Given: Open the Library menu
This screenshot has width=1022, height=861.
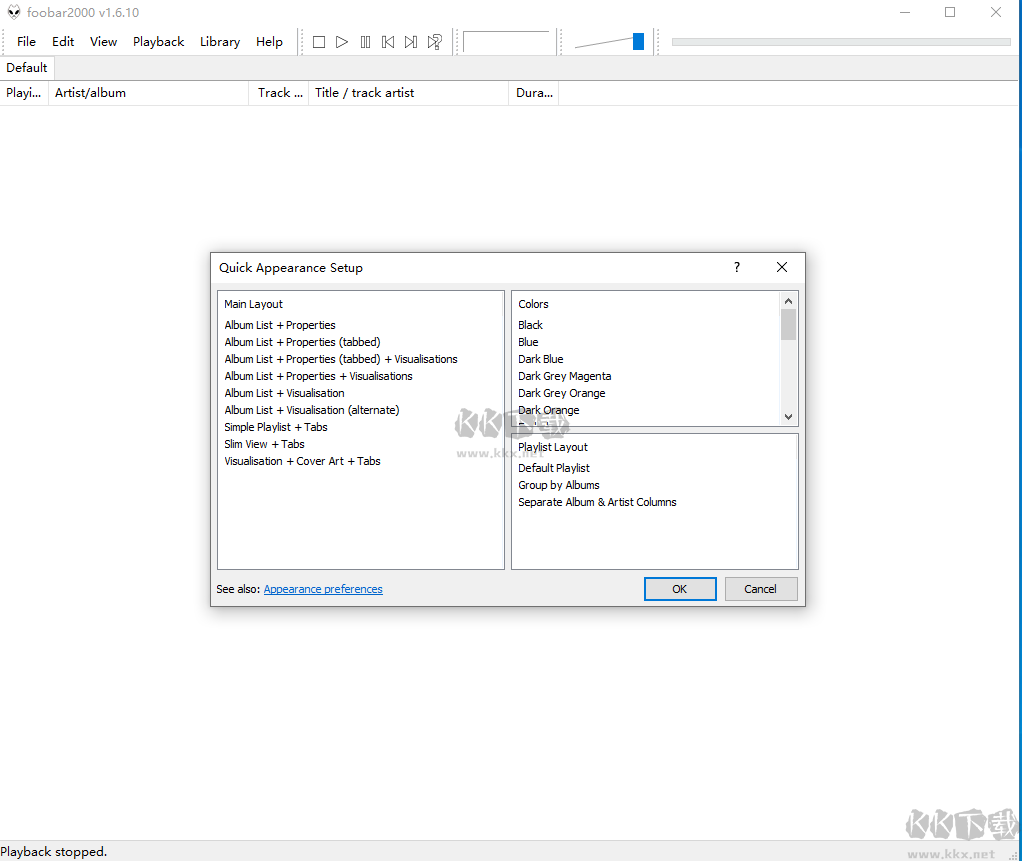Looking at the screenshot, I should click(x=220, y=42).
